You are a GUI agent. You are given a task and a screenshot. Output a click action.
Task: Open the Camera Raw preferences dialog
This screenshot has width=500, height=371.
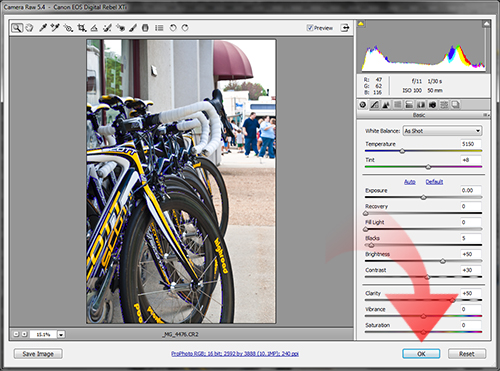(159, 28)
